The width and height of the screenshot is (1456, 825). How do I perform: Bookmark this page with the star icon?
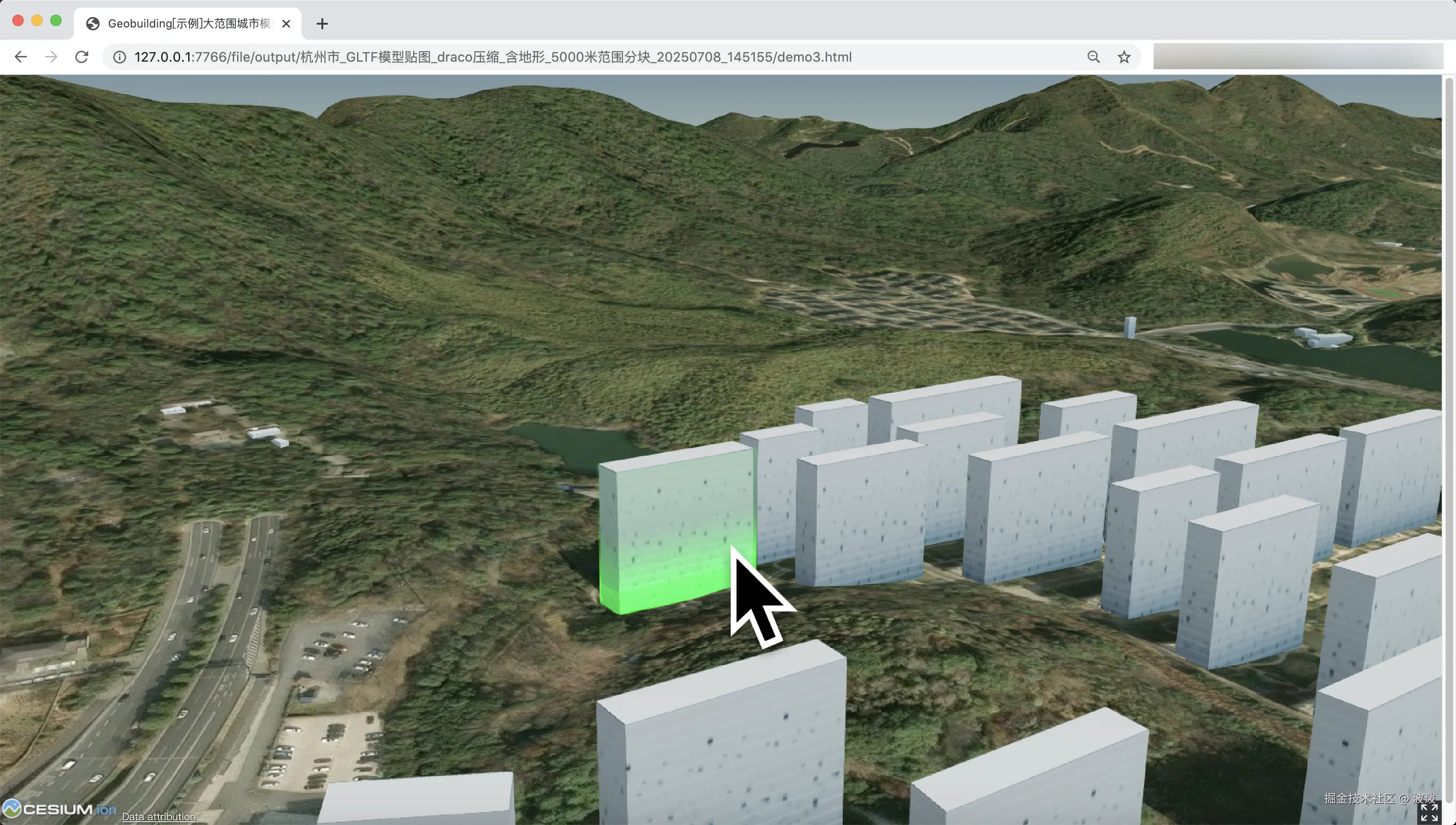(x=1124, y=57)
